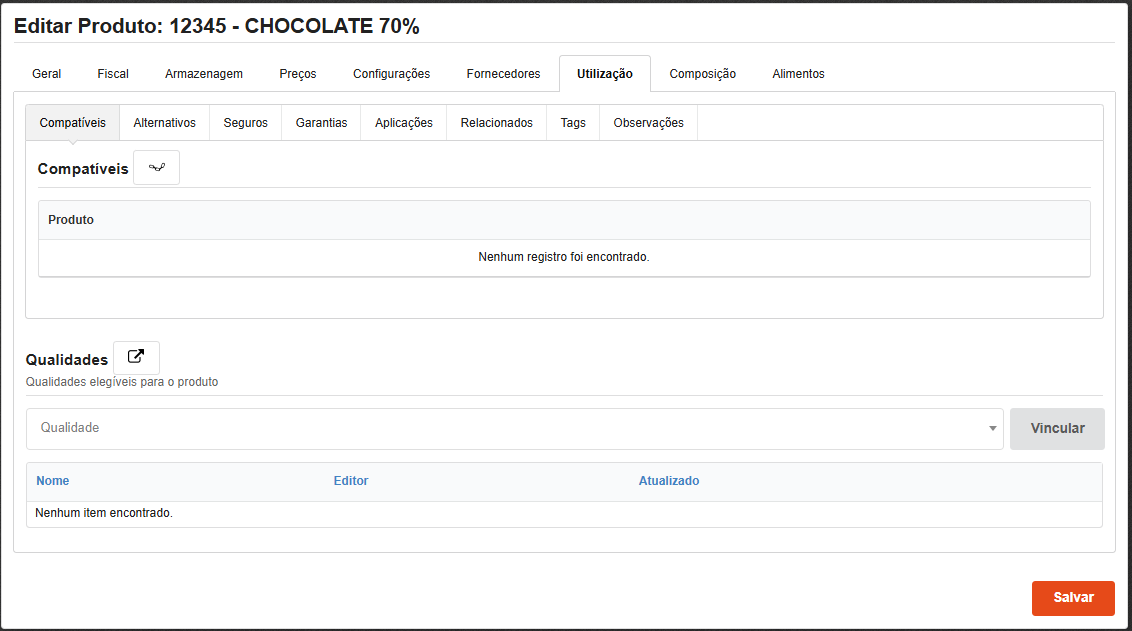Screen dimensions: 1132x631
Task: Sort by the Atualizado column header
Action: pos(668,481)
